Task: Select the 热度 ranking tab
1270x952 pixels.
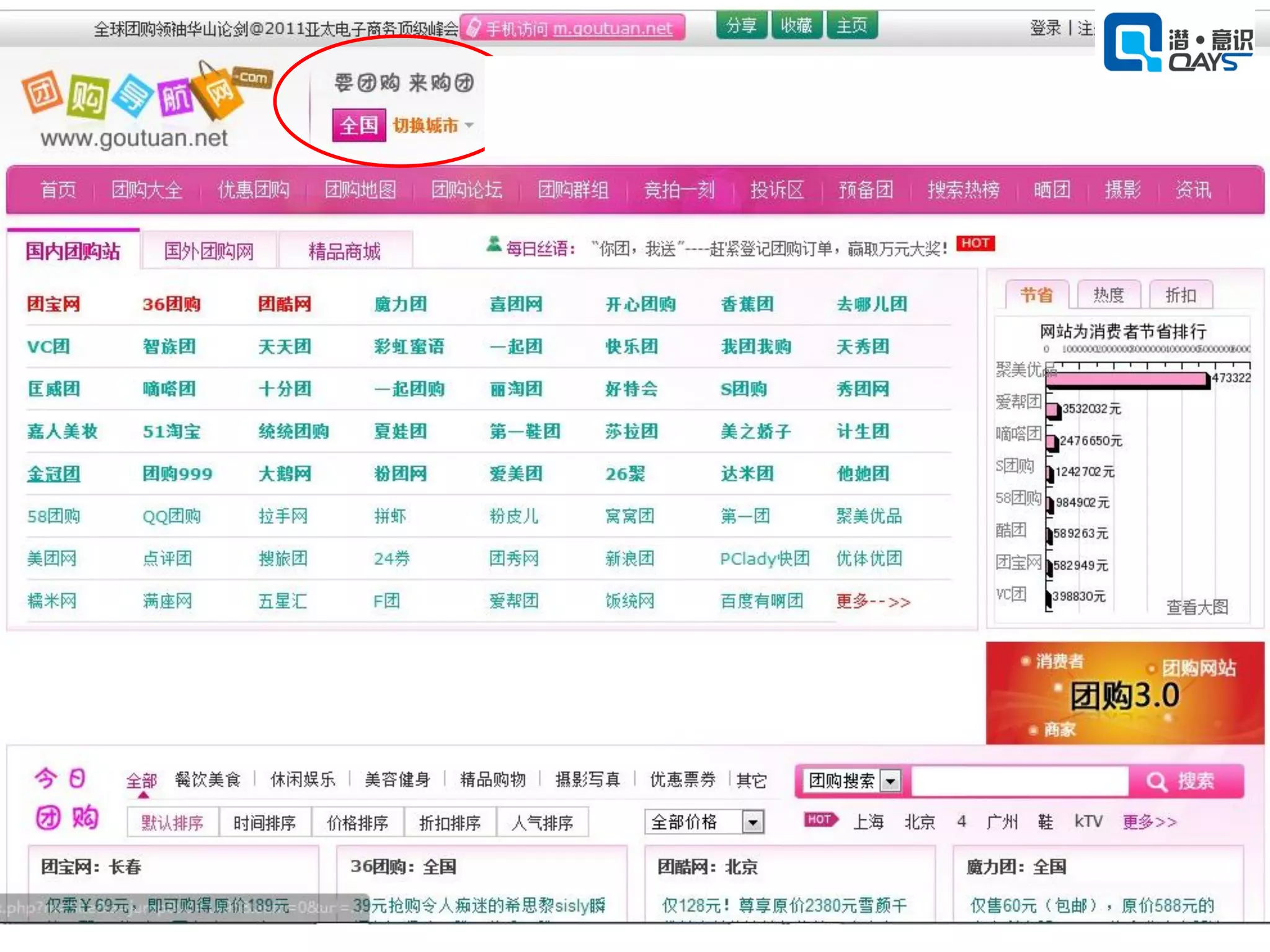Action: [1108, 295]
